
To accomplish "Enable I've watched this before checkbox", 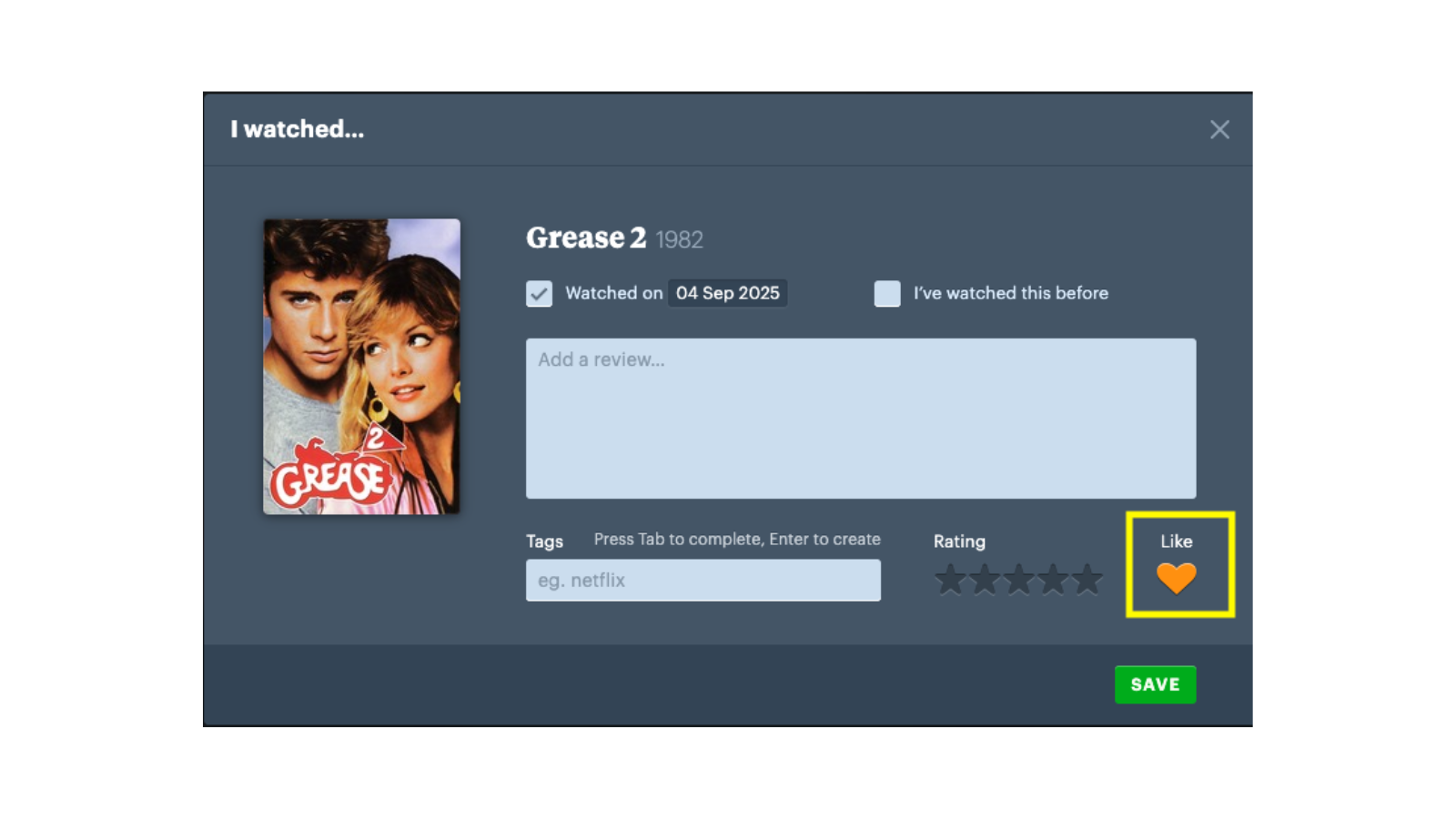I will pyautogui.click(x=887, y=294).
